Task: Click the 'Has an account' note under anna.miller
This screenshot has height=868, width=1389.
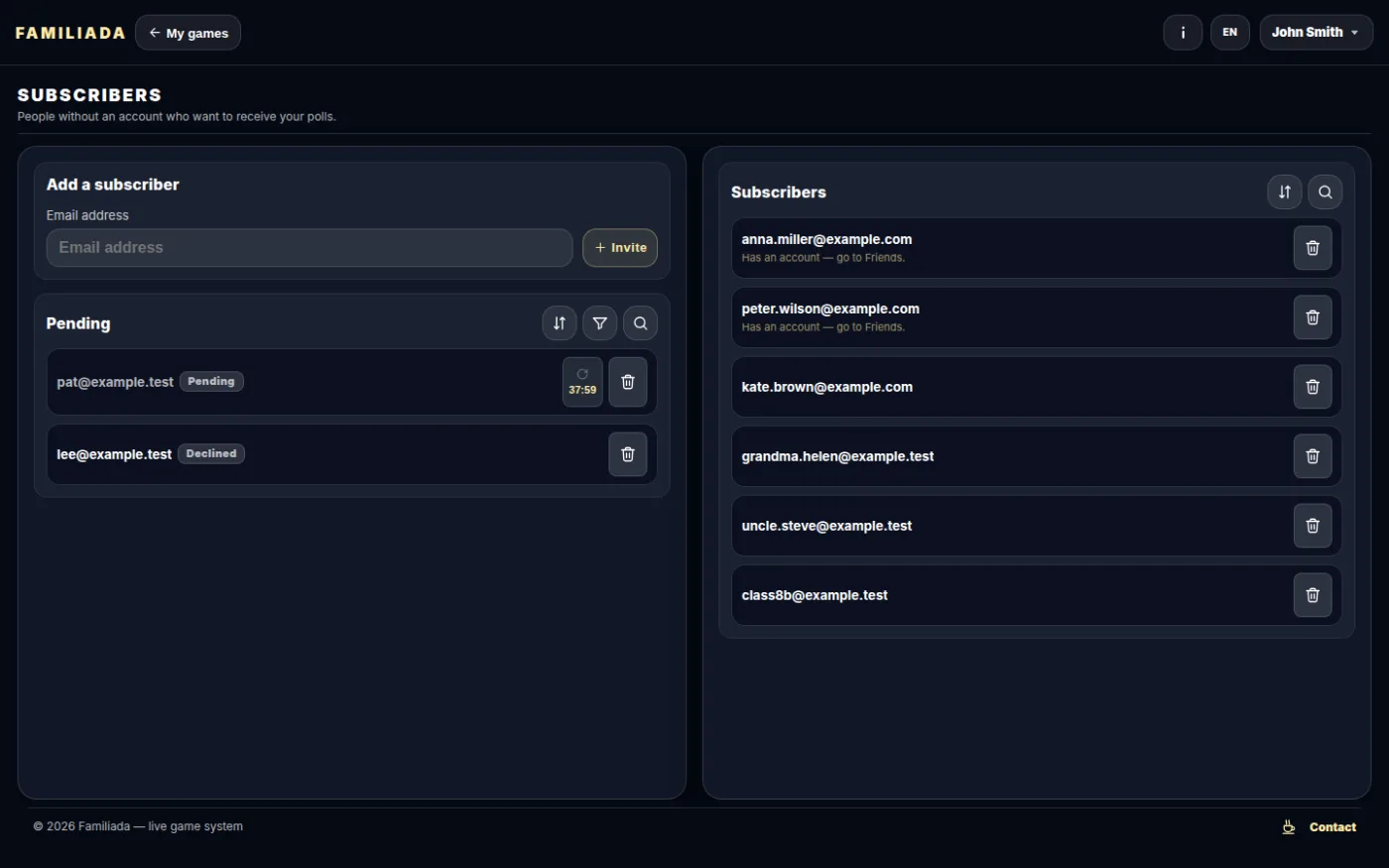Action: [823, 258]
